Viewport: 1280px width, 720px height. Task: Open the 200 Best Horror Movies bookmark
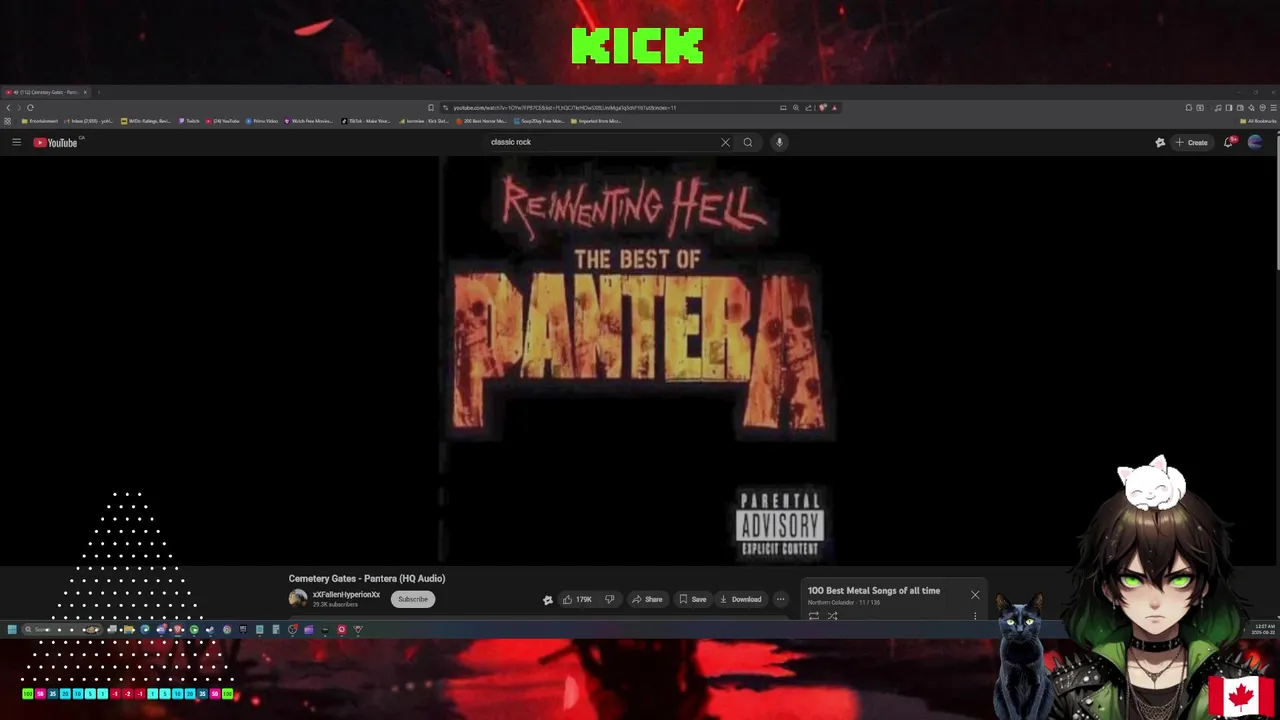(482, 121)
